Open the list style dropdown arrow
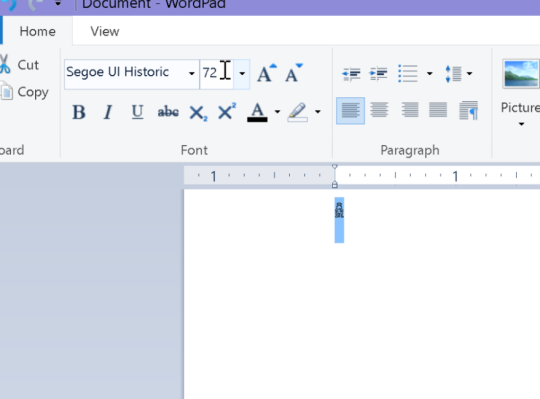The width and height of the screenshot is (540, 399). (x=429, y=73)
